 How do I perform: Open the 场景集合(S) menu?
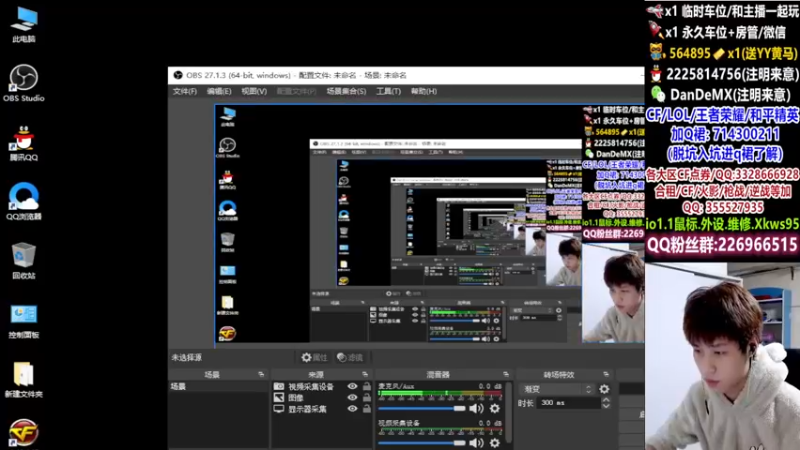coord(346,91)
